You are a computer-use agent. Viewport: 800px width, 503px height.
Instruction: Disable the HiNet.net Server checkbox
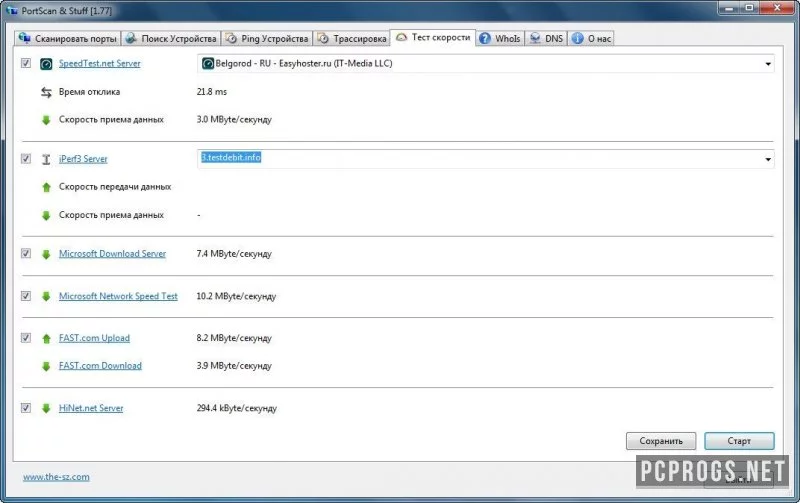(26, 408)
